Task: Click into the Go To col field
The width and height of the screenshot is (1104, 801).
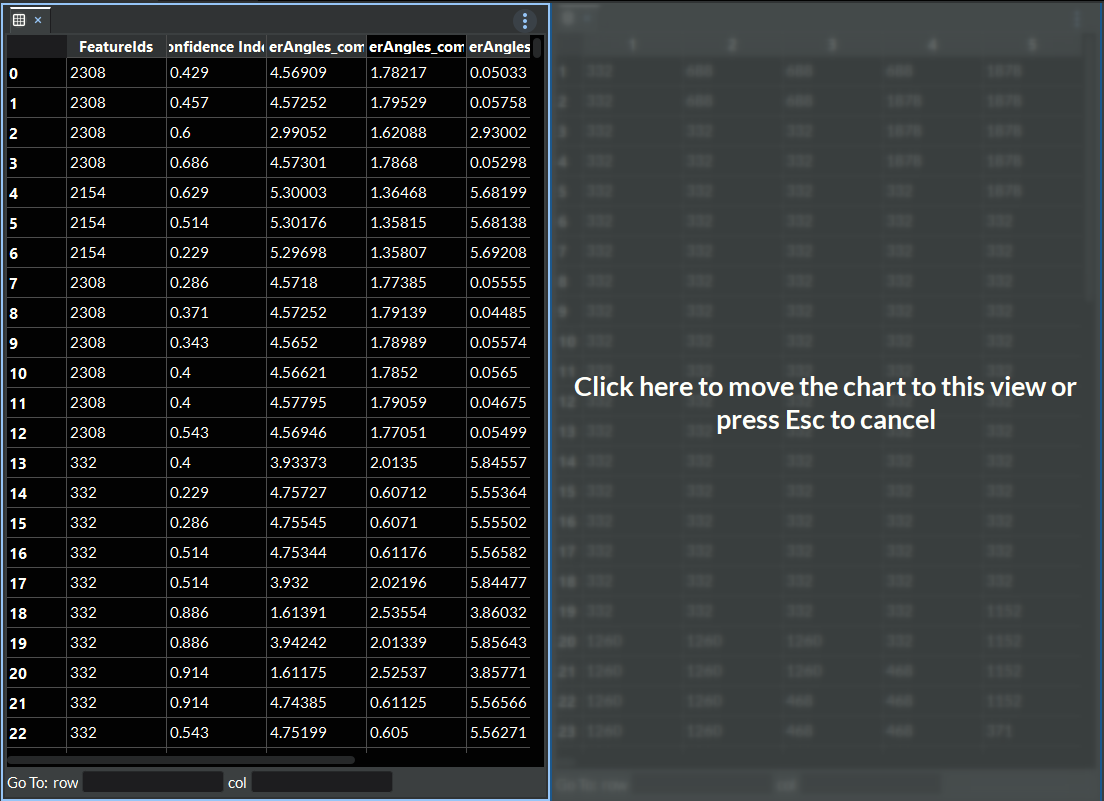Action: coord(321,782)
